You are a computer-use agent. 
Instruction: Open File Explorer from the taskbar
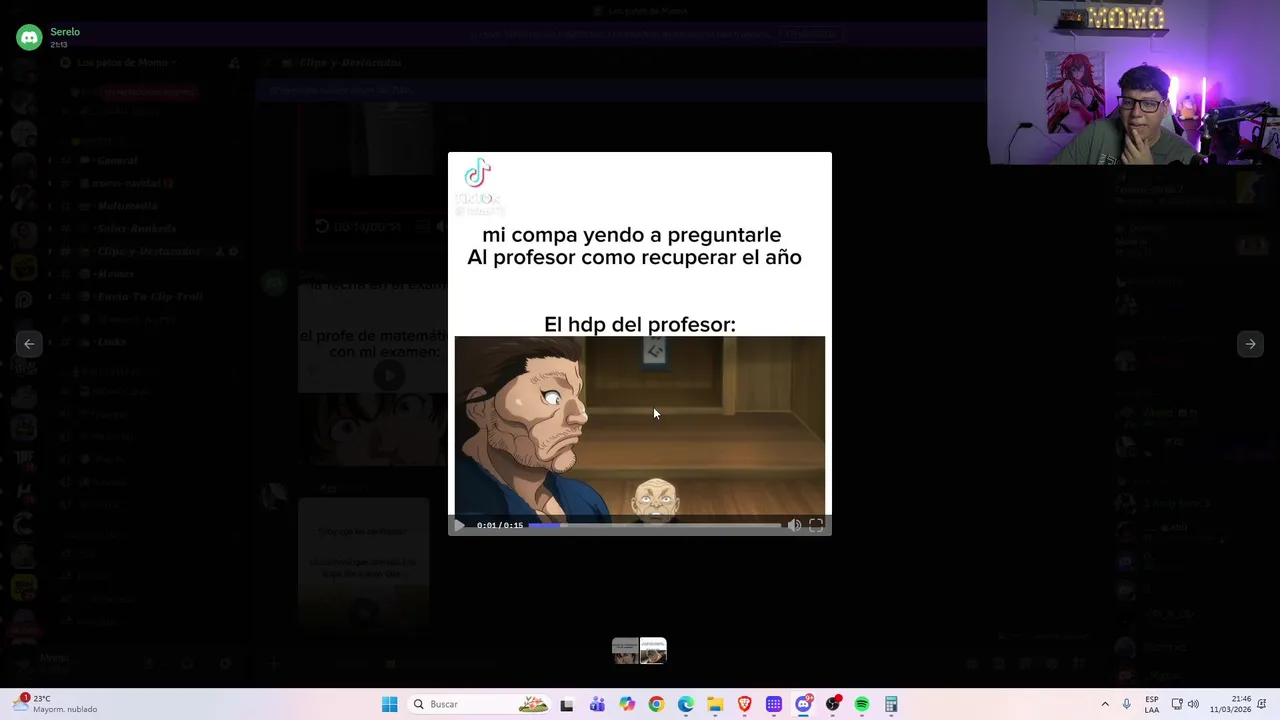coord(715,704)
